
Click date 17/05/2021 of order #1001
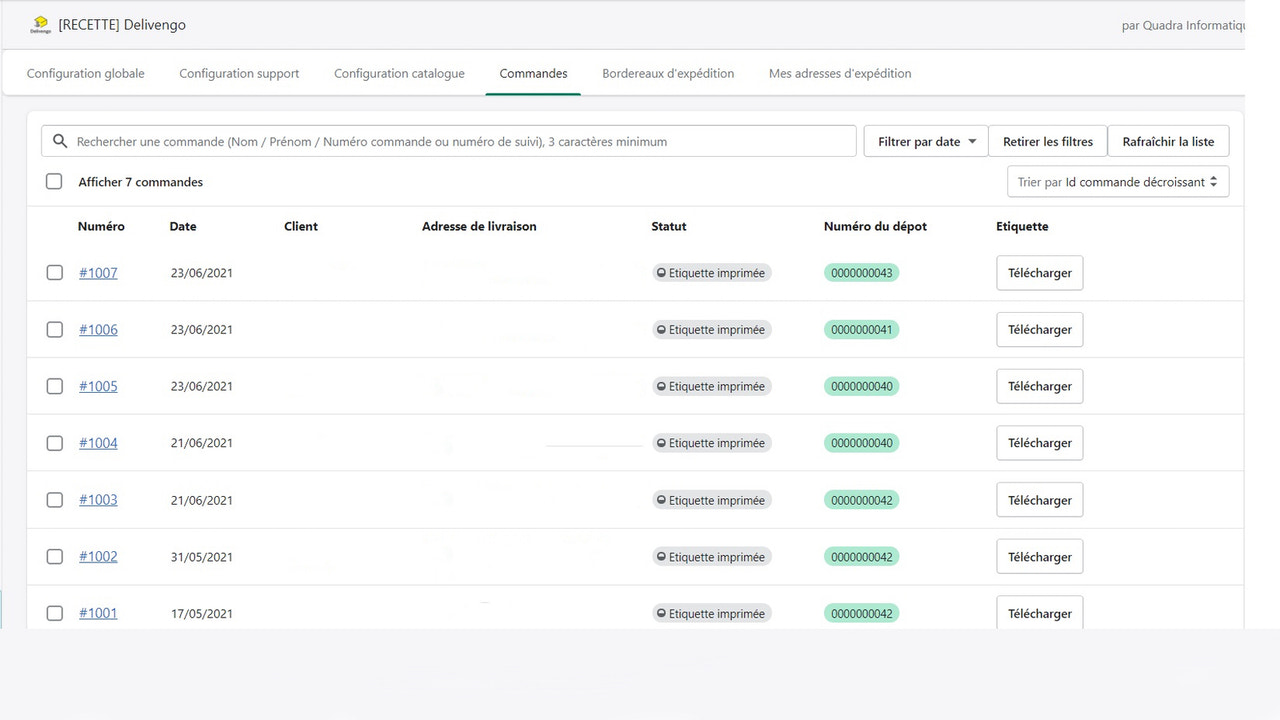202,614
